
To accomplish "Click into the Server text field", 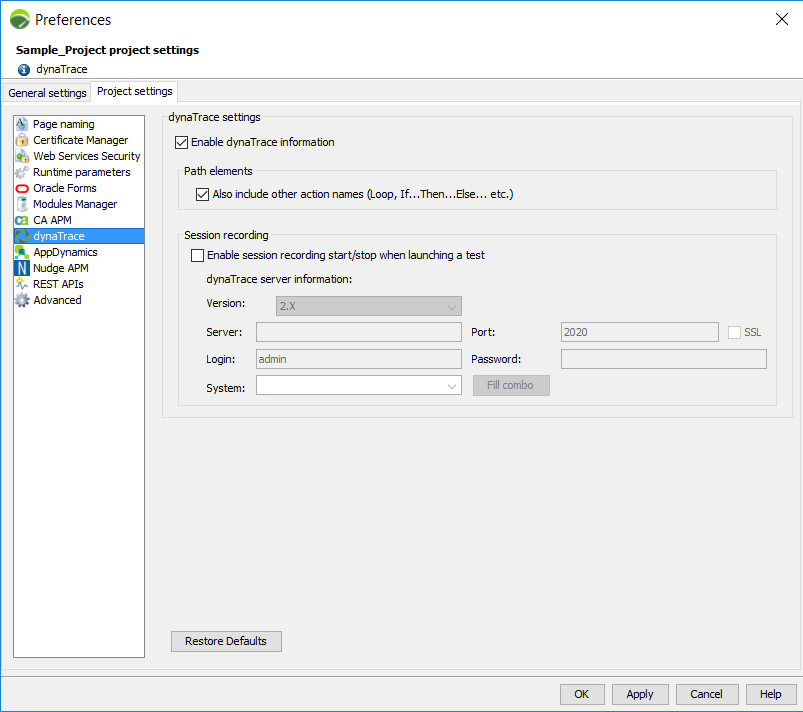I will (x=358, y=332).
